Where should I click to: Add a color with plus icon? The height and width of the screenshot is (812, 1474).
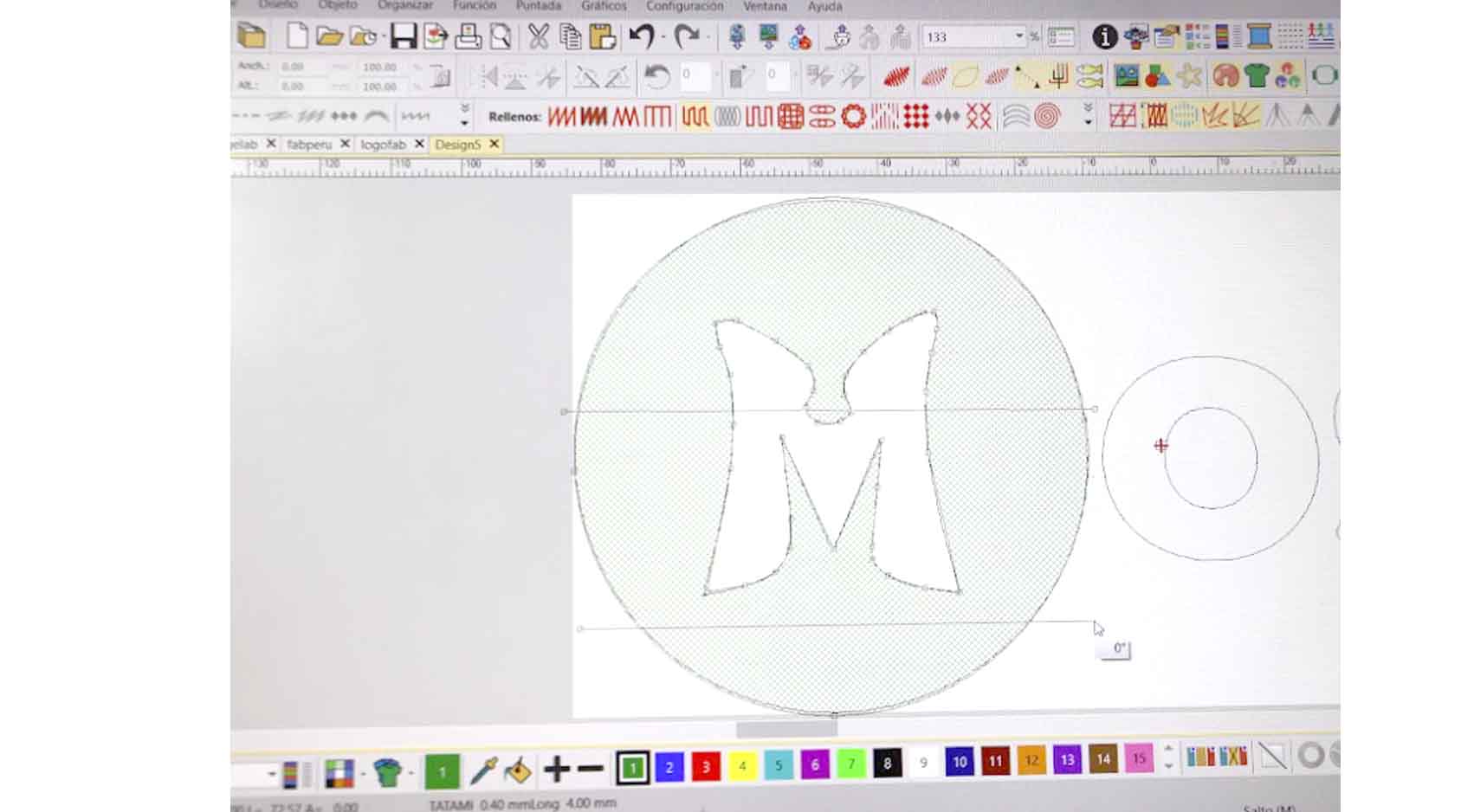(557, 769)
